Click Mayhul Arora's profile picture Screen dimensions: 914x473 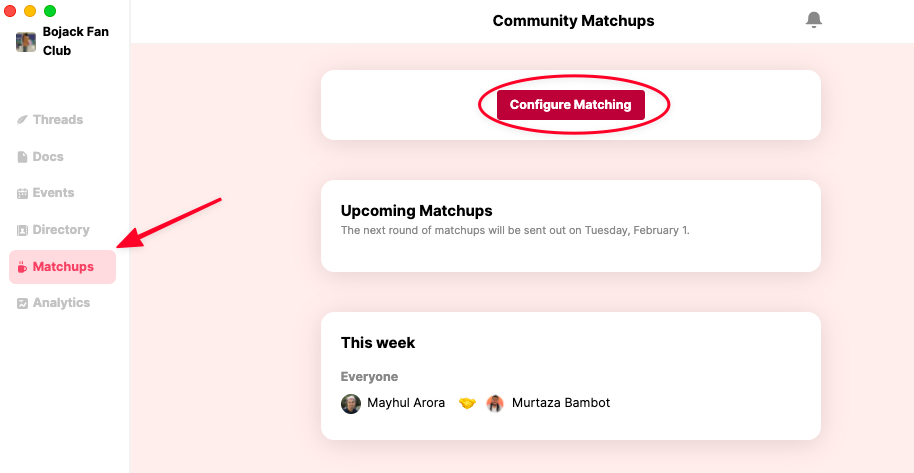coord(351,404)
